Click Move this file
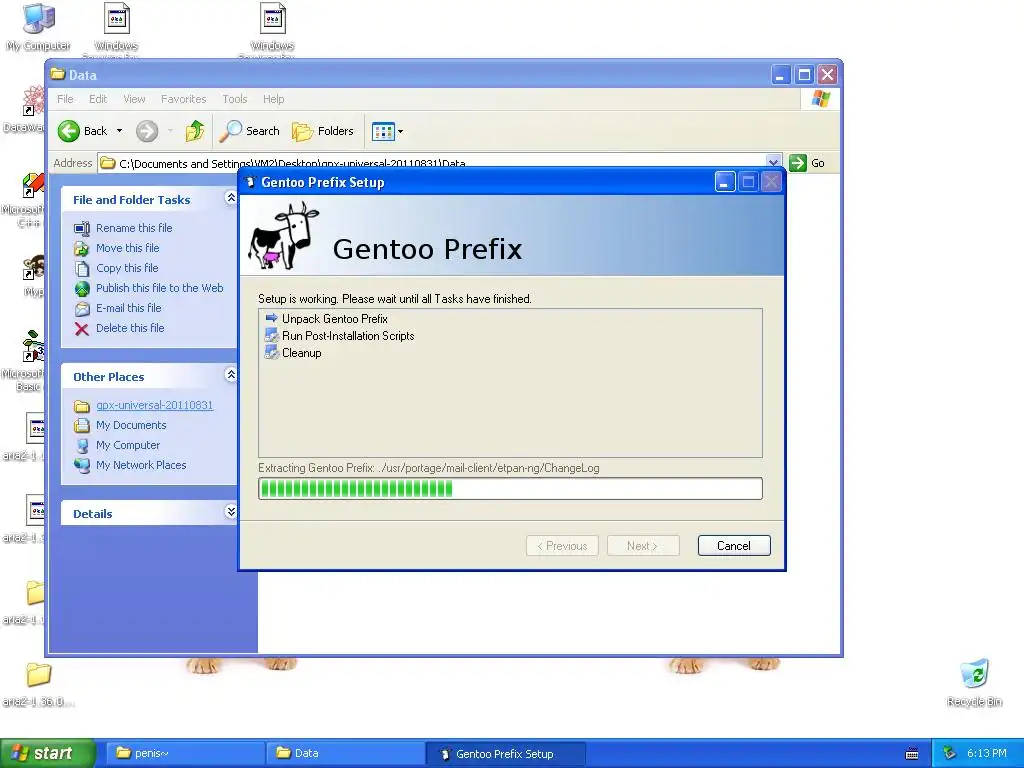The width and height of the screenshot is (1024, 768). (127, 248)
